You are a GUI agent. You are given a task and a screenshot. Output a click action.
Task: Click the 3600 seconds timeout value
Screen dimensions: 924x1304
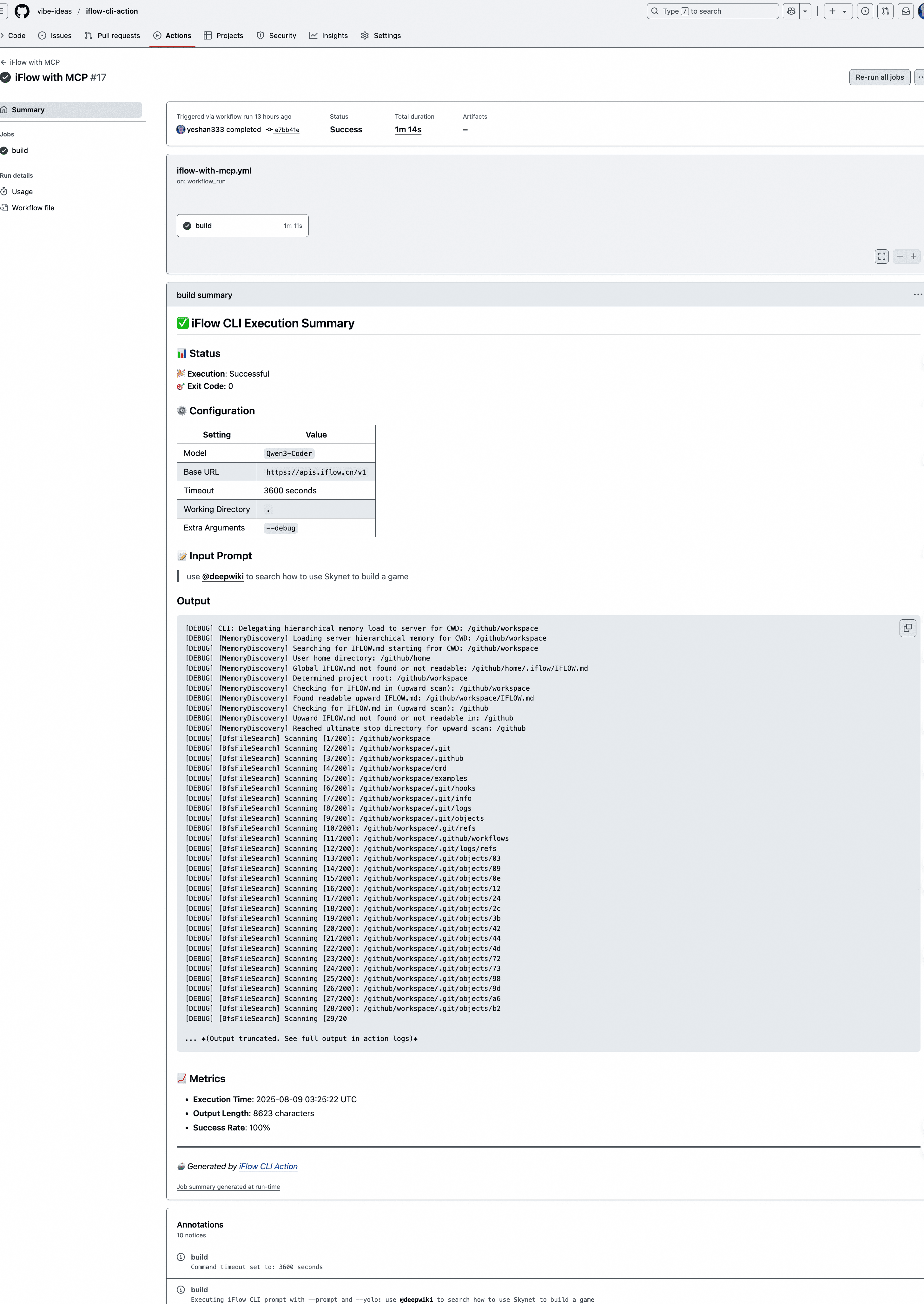(x=290, y=491)
